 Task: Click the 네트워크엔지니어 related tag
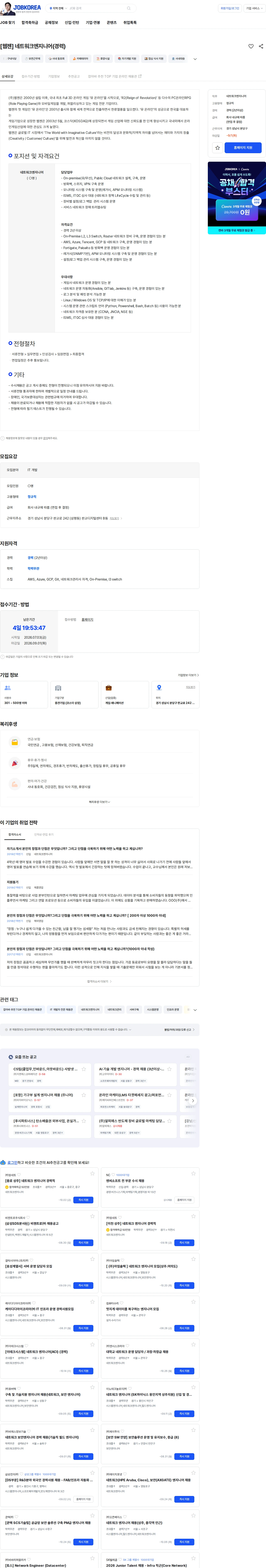point(90,1010)
